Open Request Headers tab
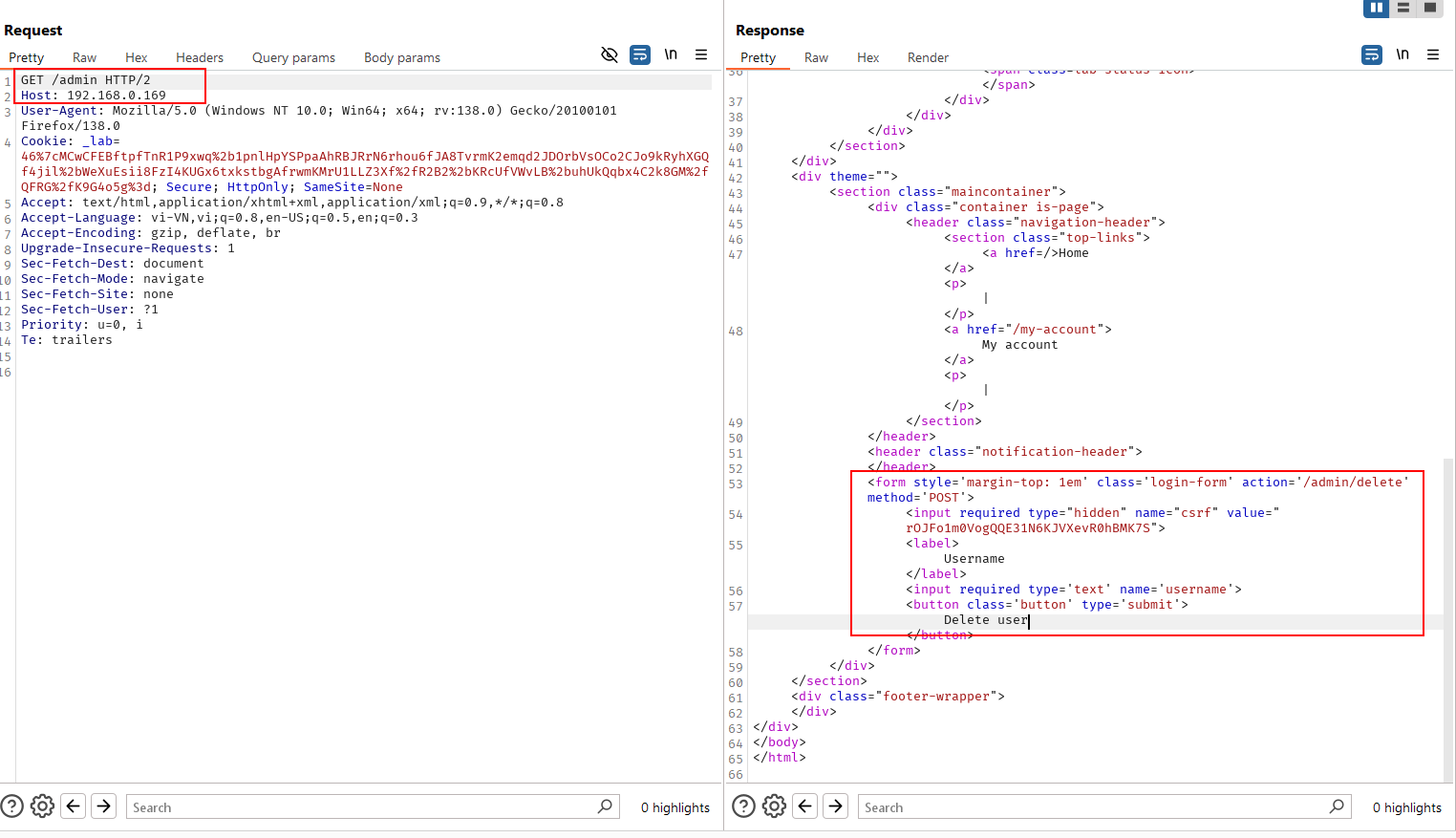The image size is (1456, 838). 200,57
